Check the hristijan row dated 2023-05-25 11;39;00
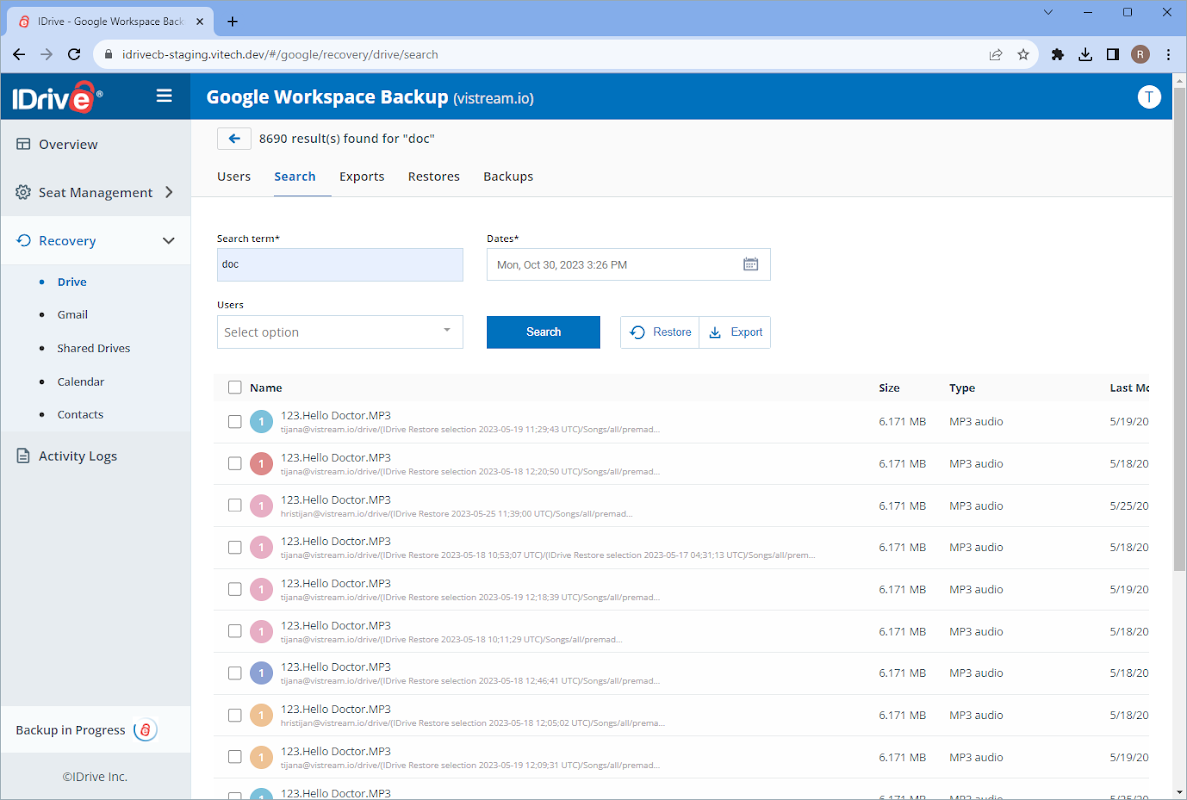Screen dimensions: 1187x800 coord(235,505)
